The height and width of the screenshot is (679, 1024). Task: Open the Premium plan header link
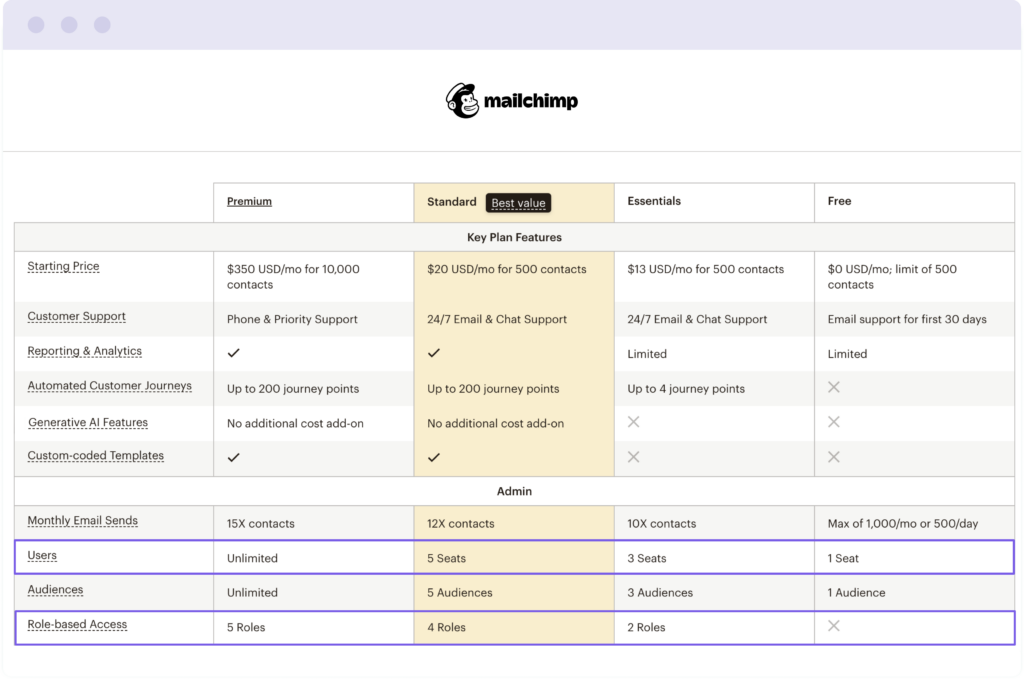(249, 201)
